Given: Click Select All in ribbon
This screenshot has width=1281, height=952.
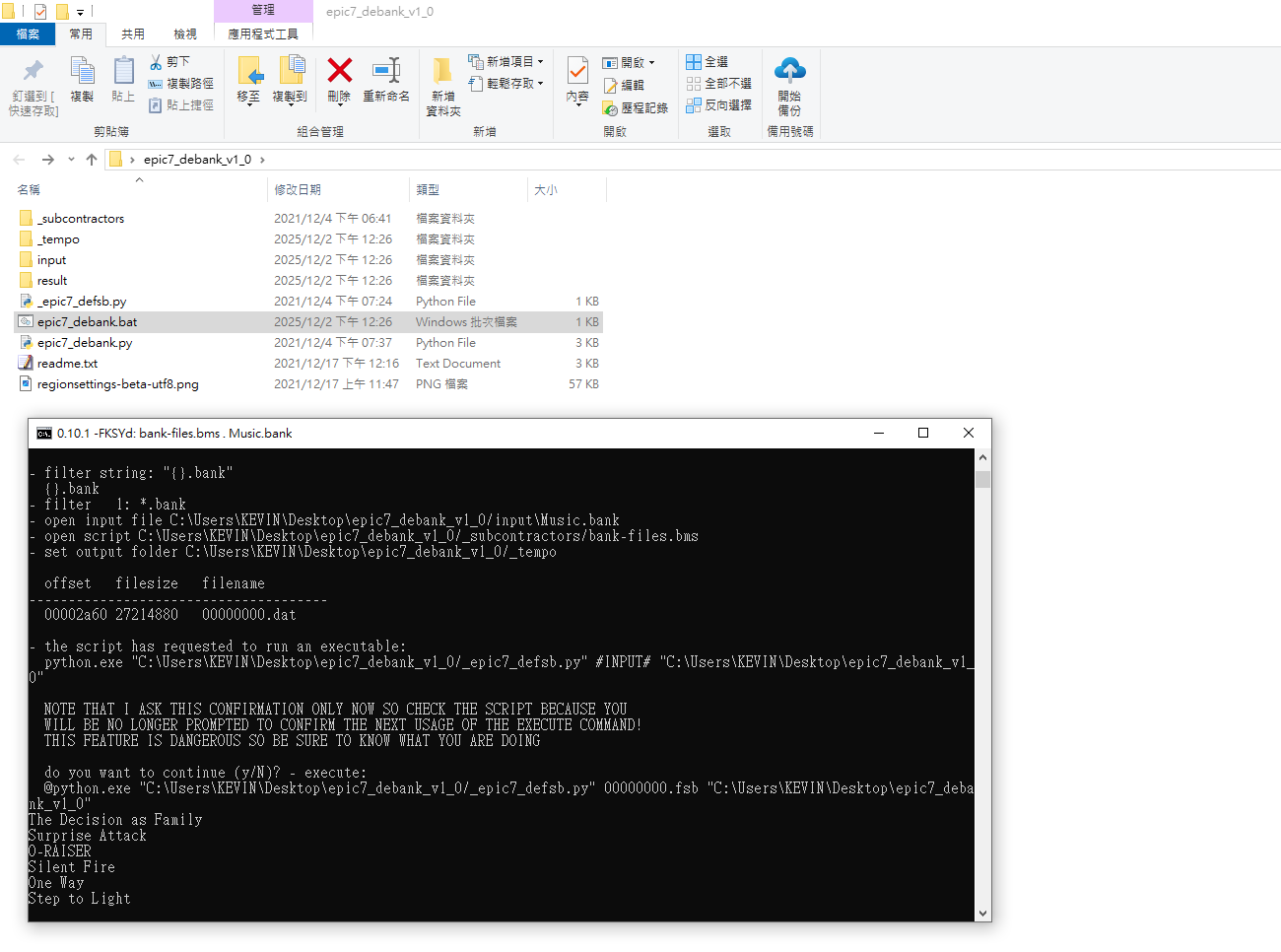Looking at the screenshot, I should (707, 61).
